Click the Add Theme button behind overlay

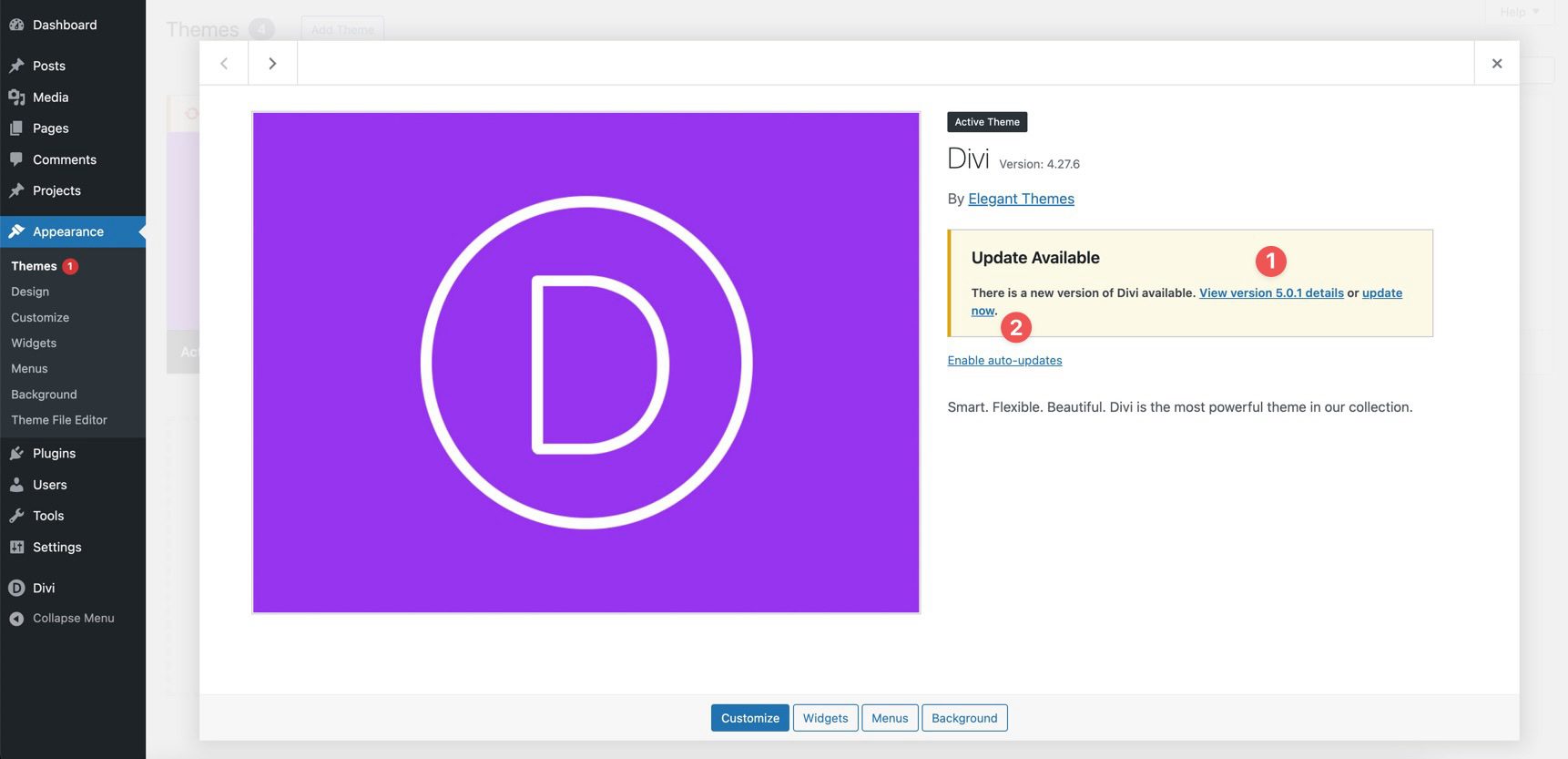click(342, 30)
